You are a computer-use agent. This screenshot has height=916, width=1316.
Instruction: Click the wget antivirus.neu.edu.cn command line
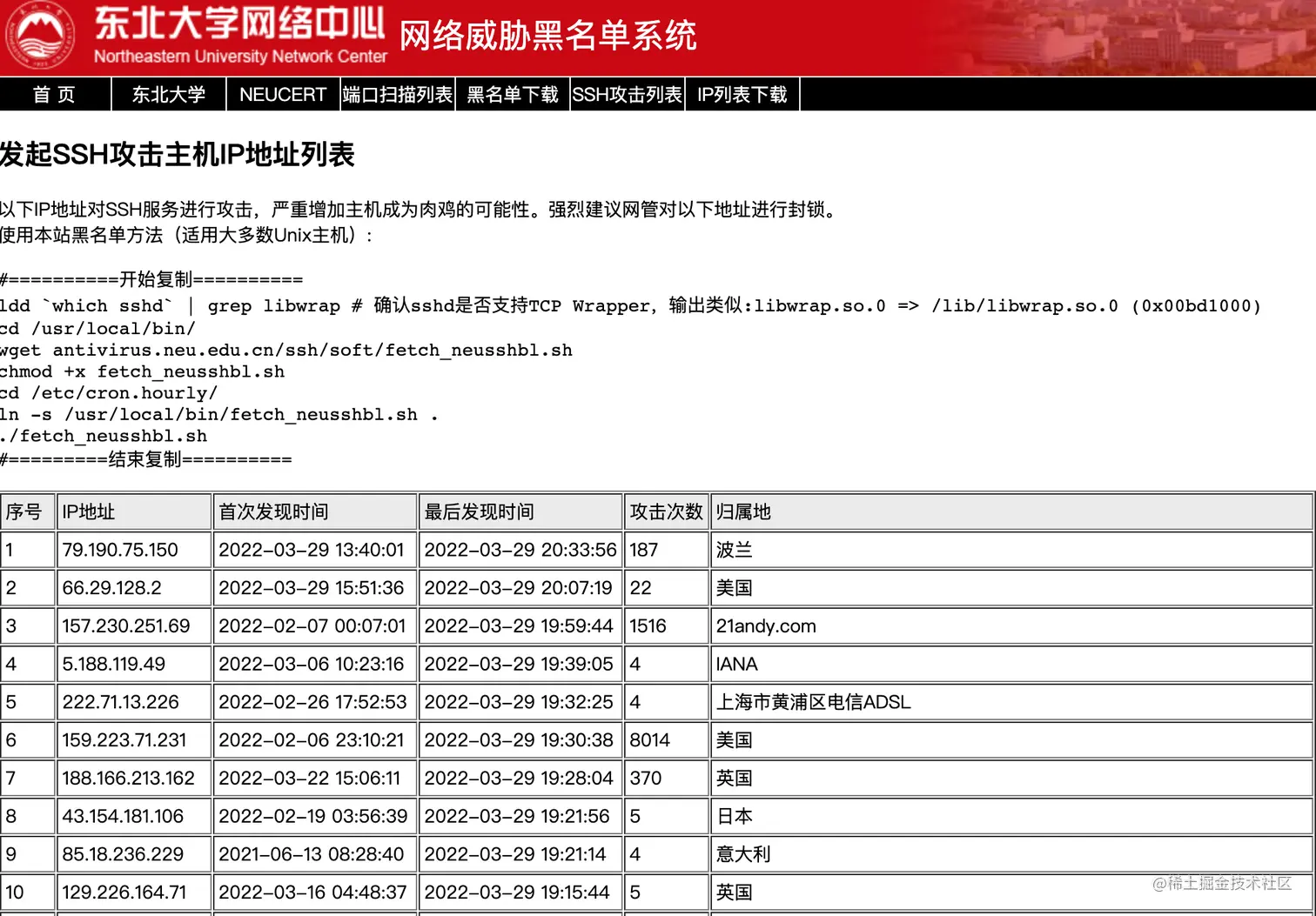[286, 350]
